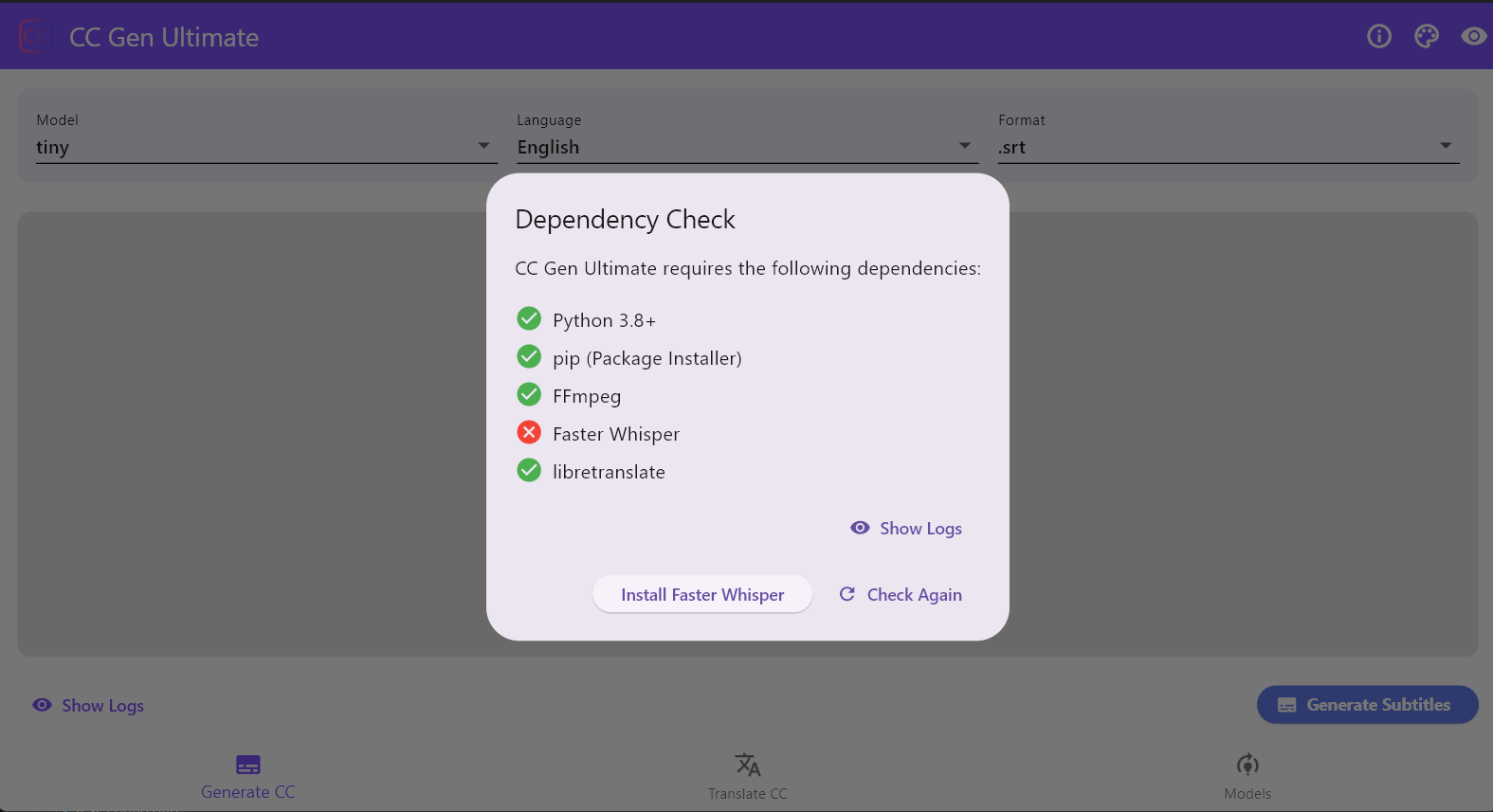Click Show Logs at the bottom left

pyautogui.click(x=88, y=705)
